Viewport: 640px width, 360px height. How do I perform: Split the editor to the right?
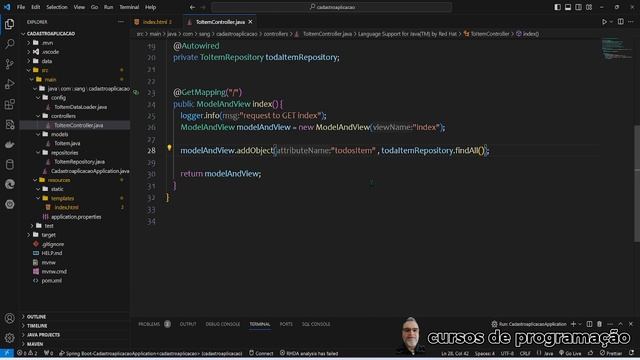pos(620,22)
